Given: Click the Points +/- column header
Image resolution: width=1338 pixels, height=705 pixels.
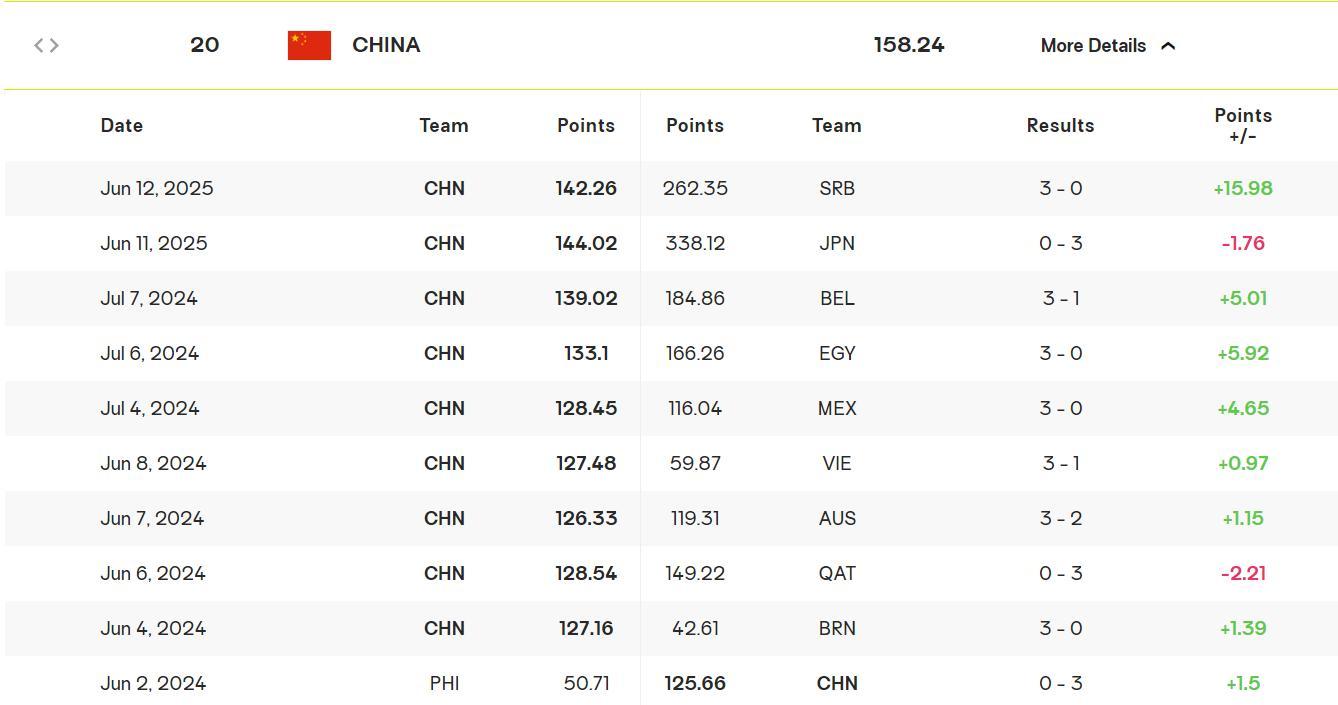Looking at the screenshot, I should [x=1243, y=125].
